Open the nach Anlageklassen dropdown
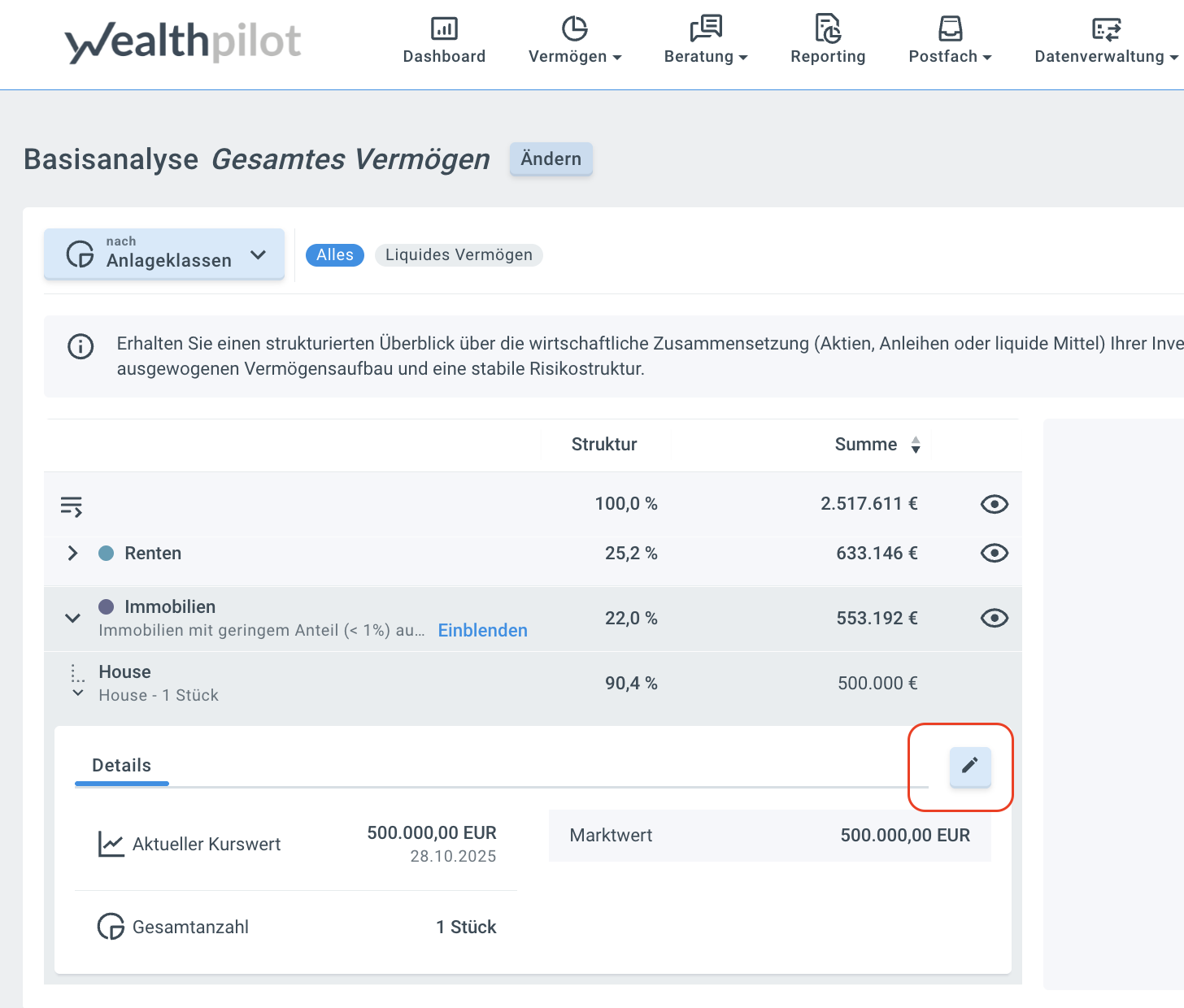1184x1008 pixels. [164, 254]
